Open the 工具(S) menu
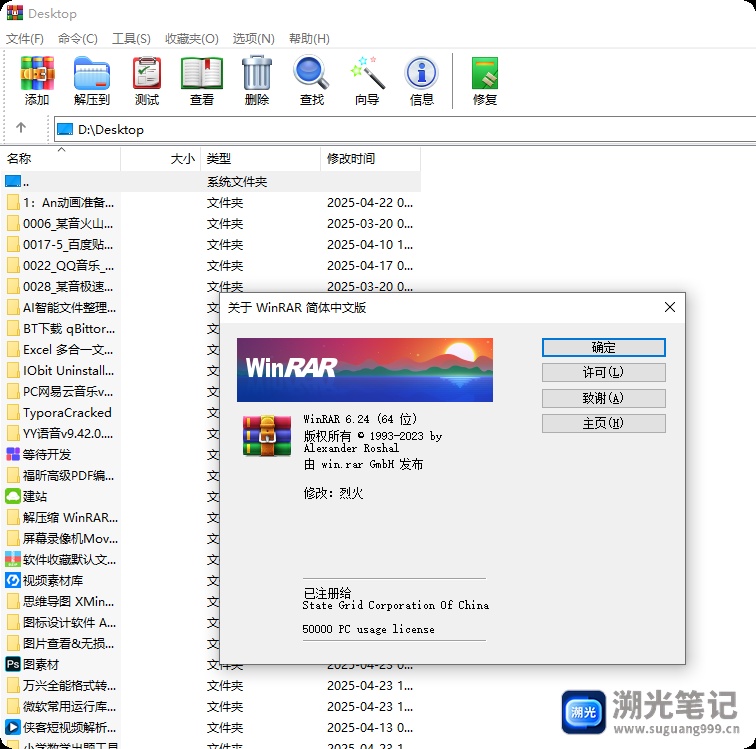Screen dimensions: 756x749 pyautogui.click(x=131, y=39)
